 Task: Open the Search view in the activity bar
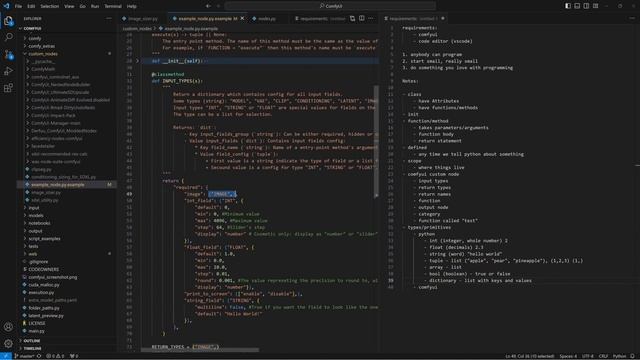click(8, 37)
